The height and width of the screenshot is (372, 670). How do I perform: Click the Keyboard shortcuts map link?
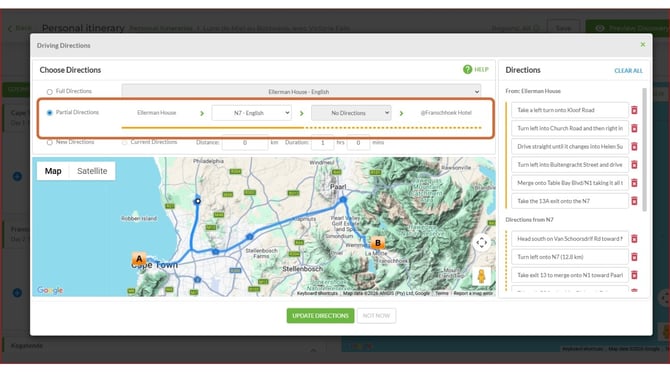pos(317,293)
